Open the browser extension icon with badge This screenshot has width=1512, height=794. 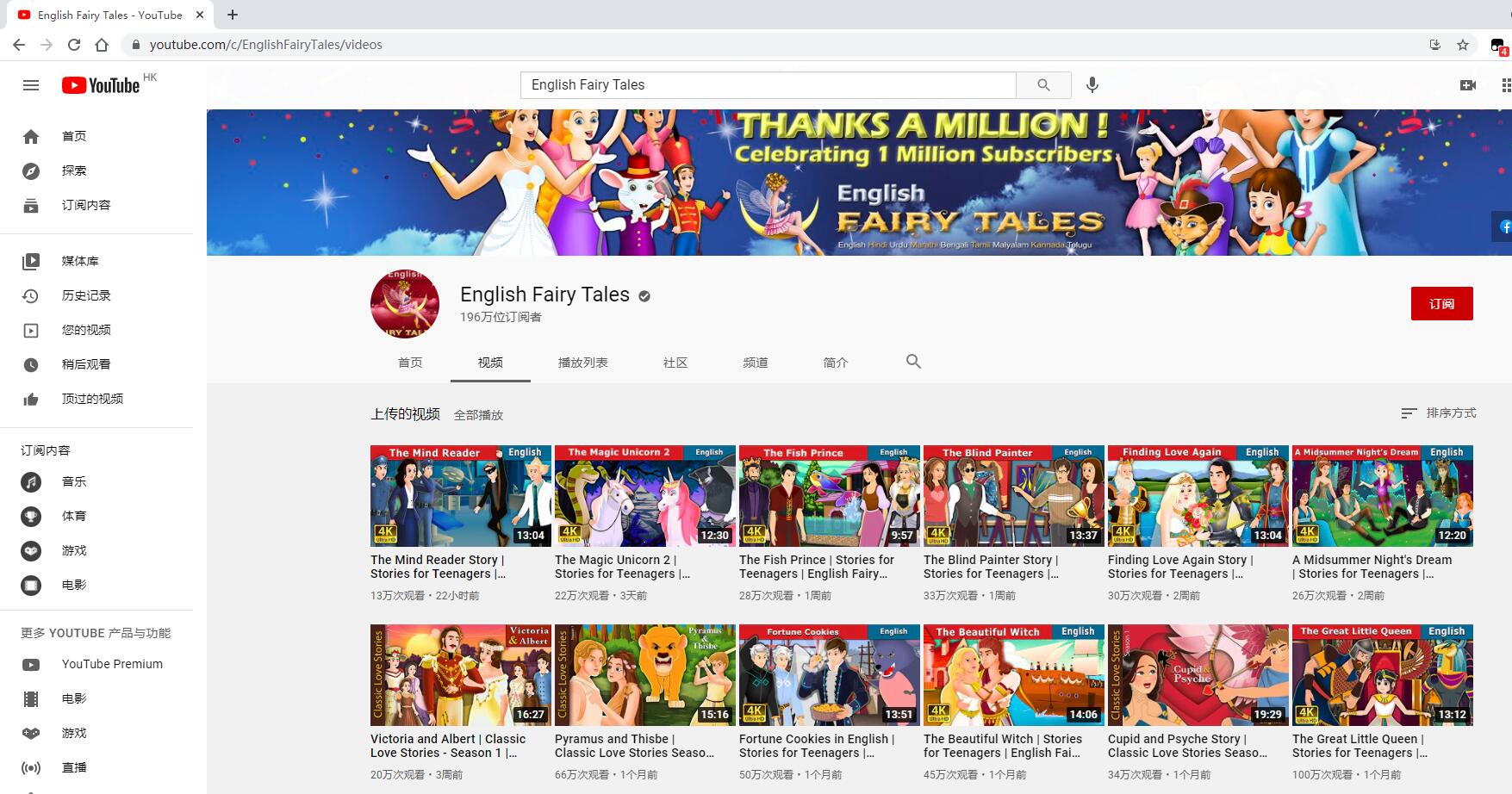1499,46
